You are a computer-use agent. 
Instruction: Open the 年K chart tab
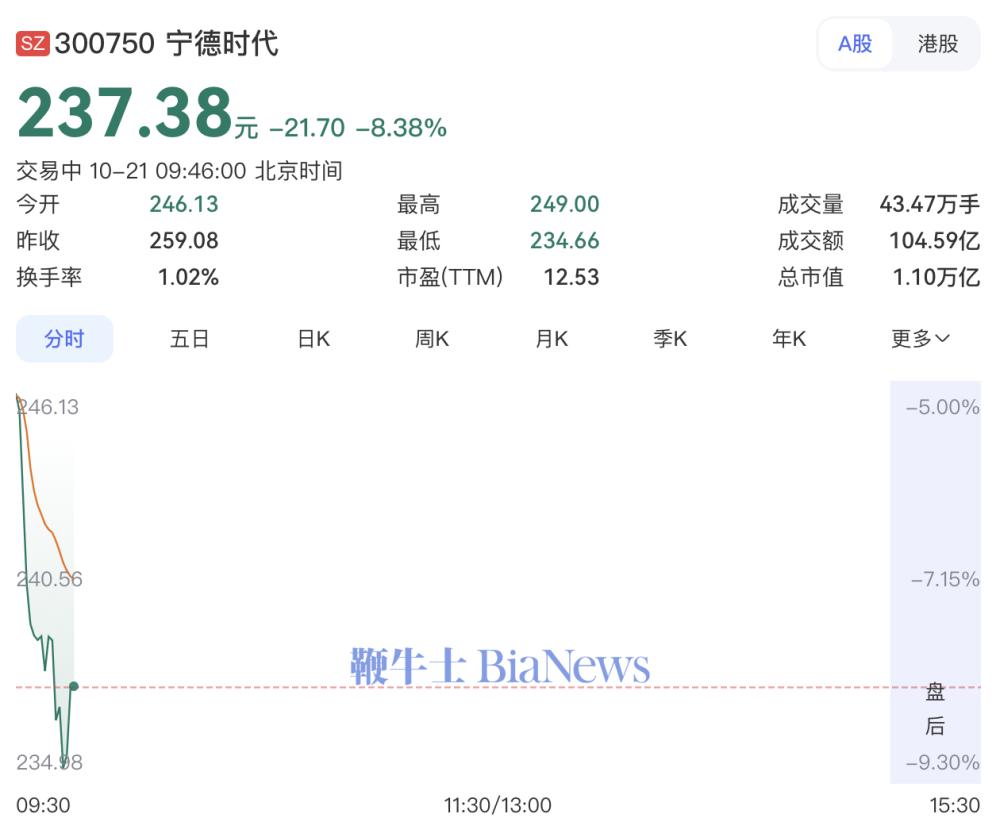click(789, 338)
